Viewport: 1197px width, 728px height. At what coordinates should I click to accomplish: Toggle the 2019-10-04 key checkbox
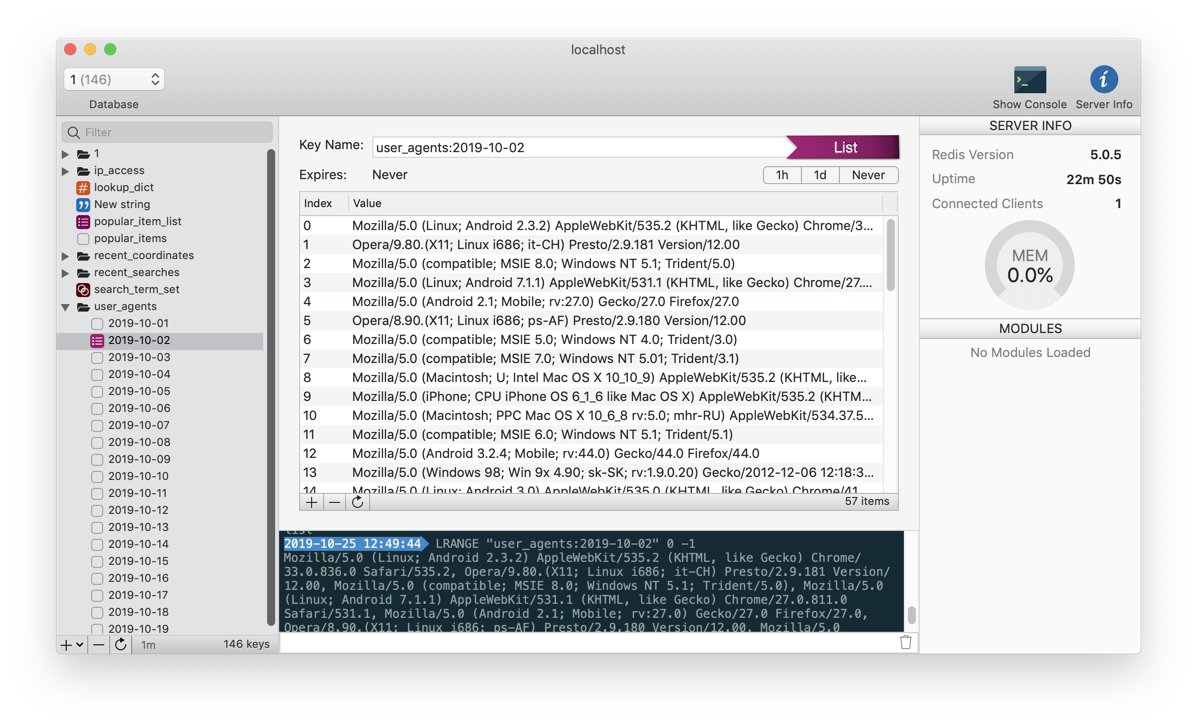click(x=97, y=375)
